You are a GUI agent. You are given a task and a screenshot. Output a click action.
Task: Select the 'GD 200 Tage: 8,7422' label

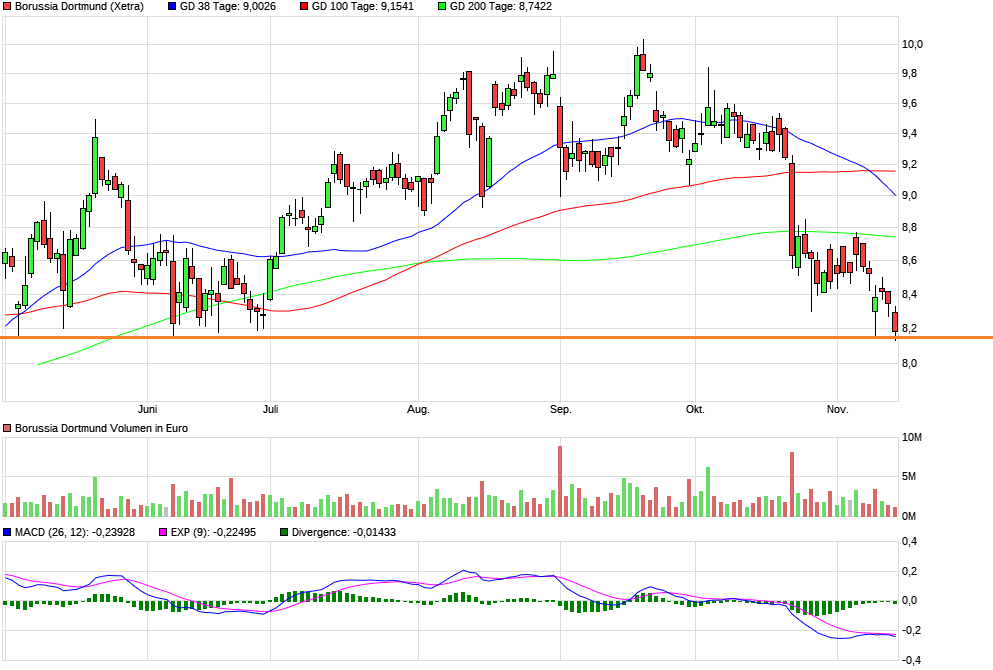pos(500,6)
